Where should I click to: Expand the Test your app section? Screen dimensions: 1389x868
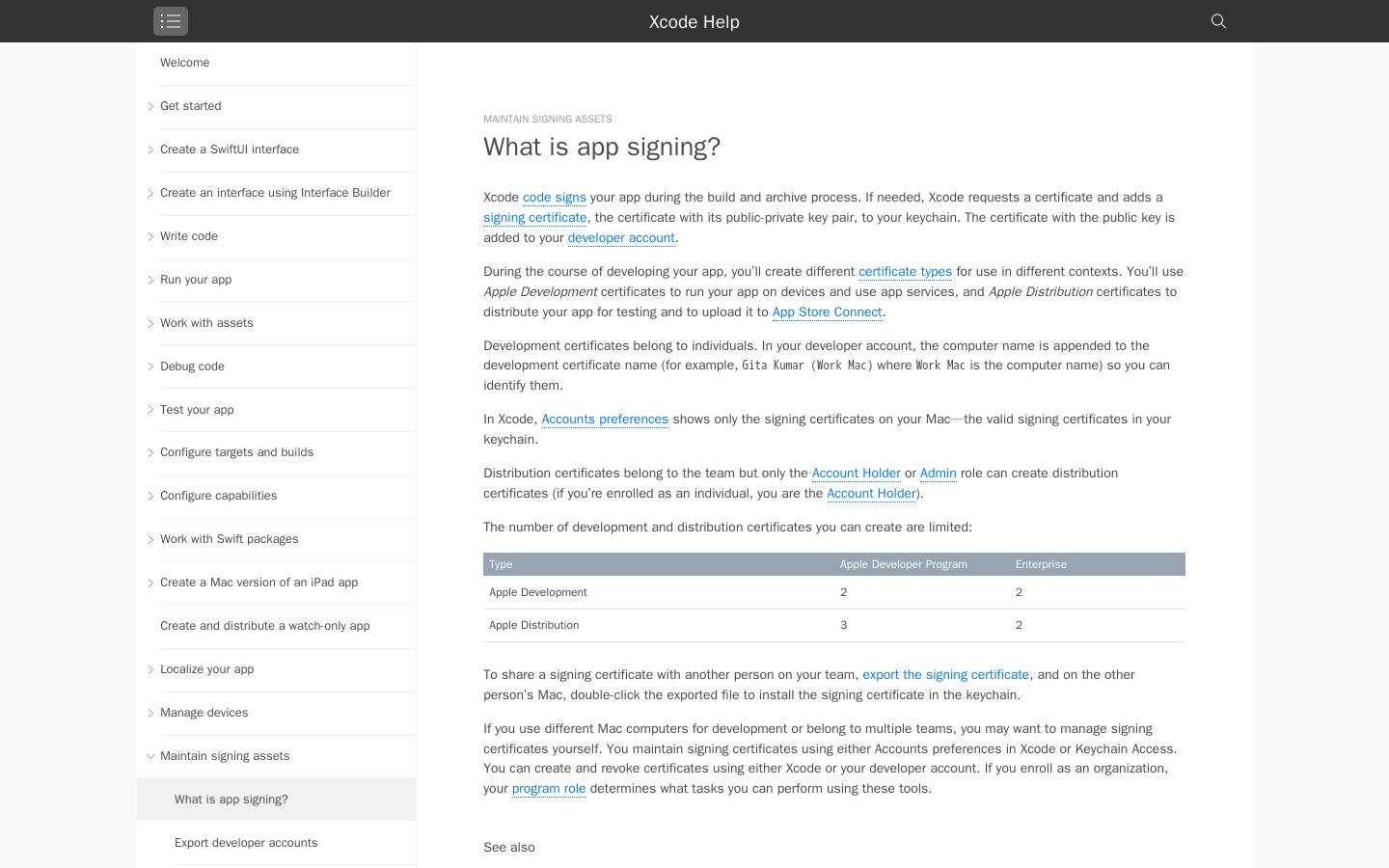[x=150, y=410]
